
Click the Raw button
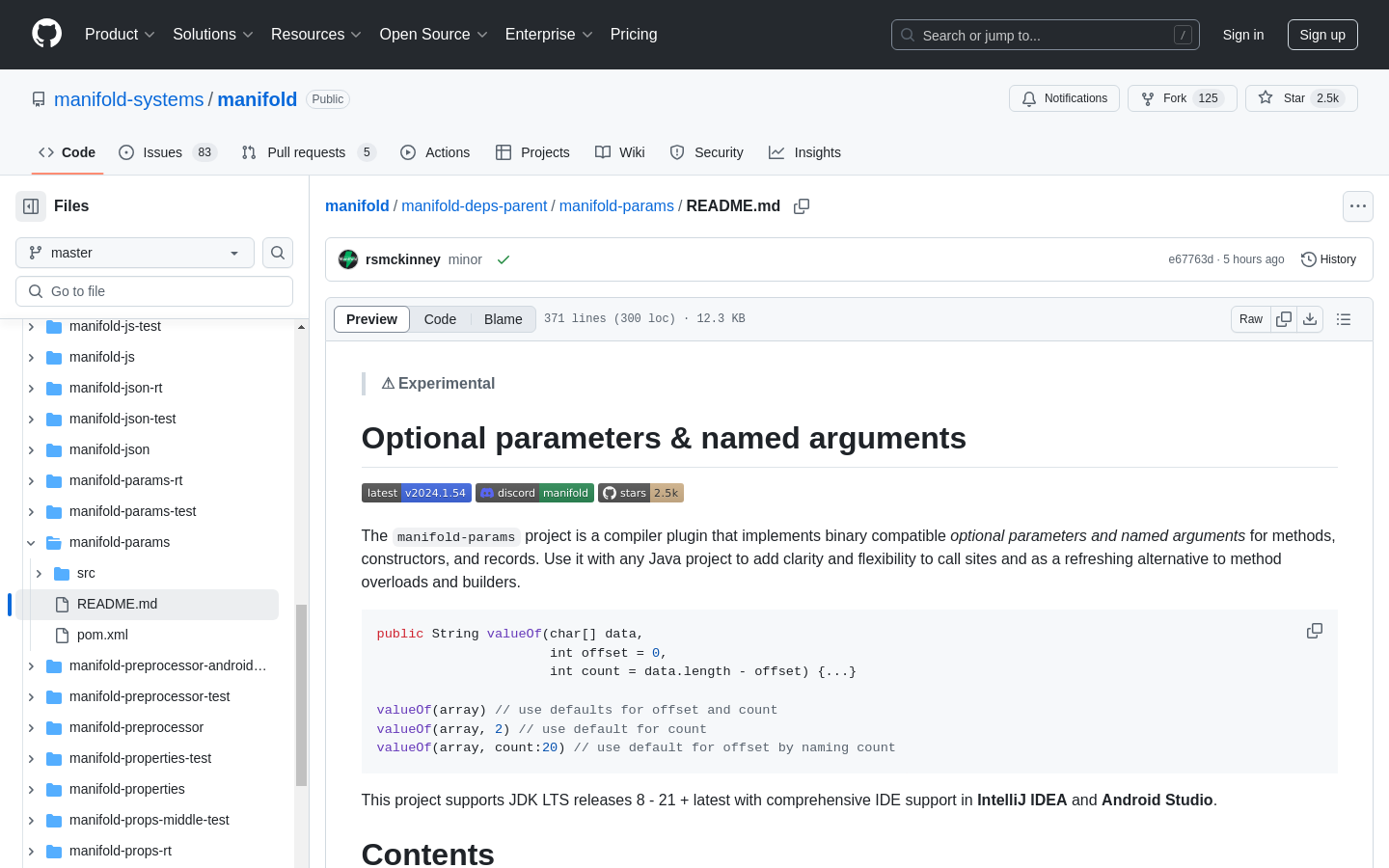point(1251,319)
